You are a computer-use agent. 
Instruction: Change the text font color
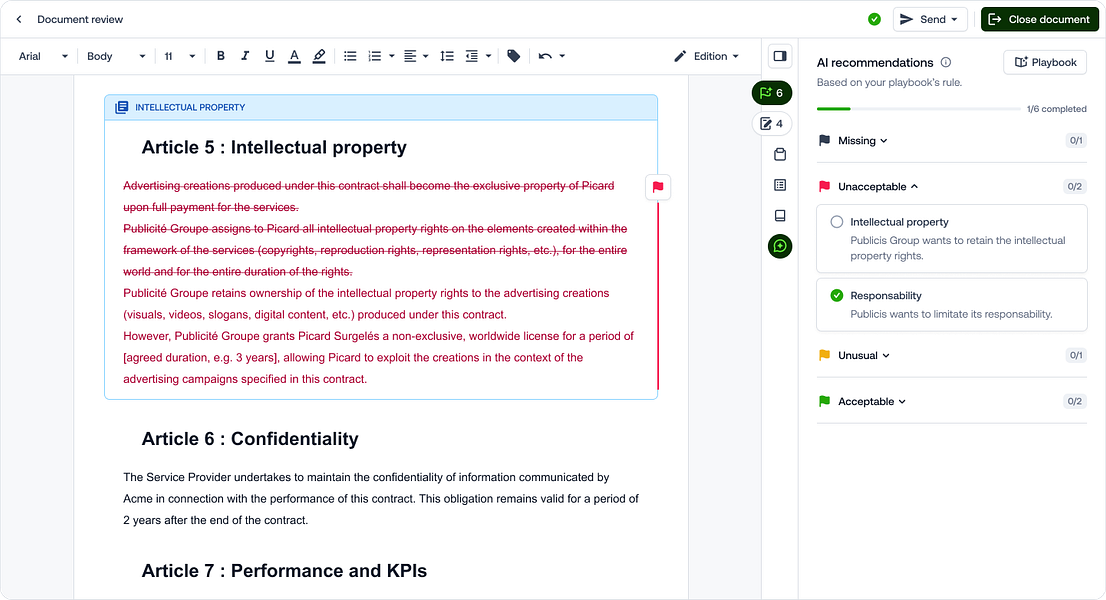point(294,56)
